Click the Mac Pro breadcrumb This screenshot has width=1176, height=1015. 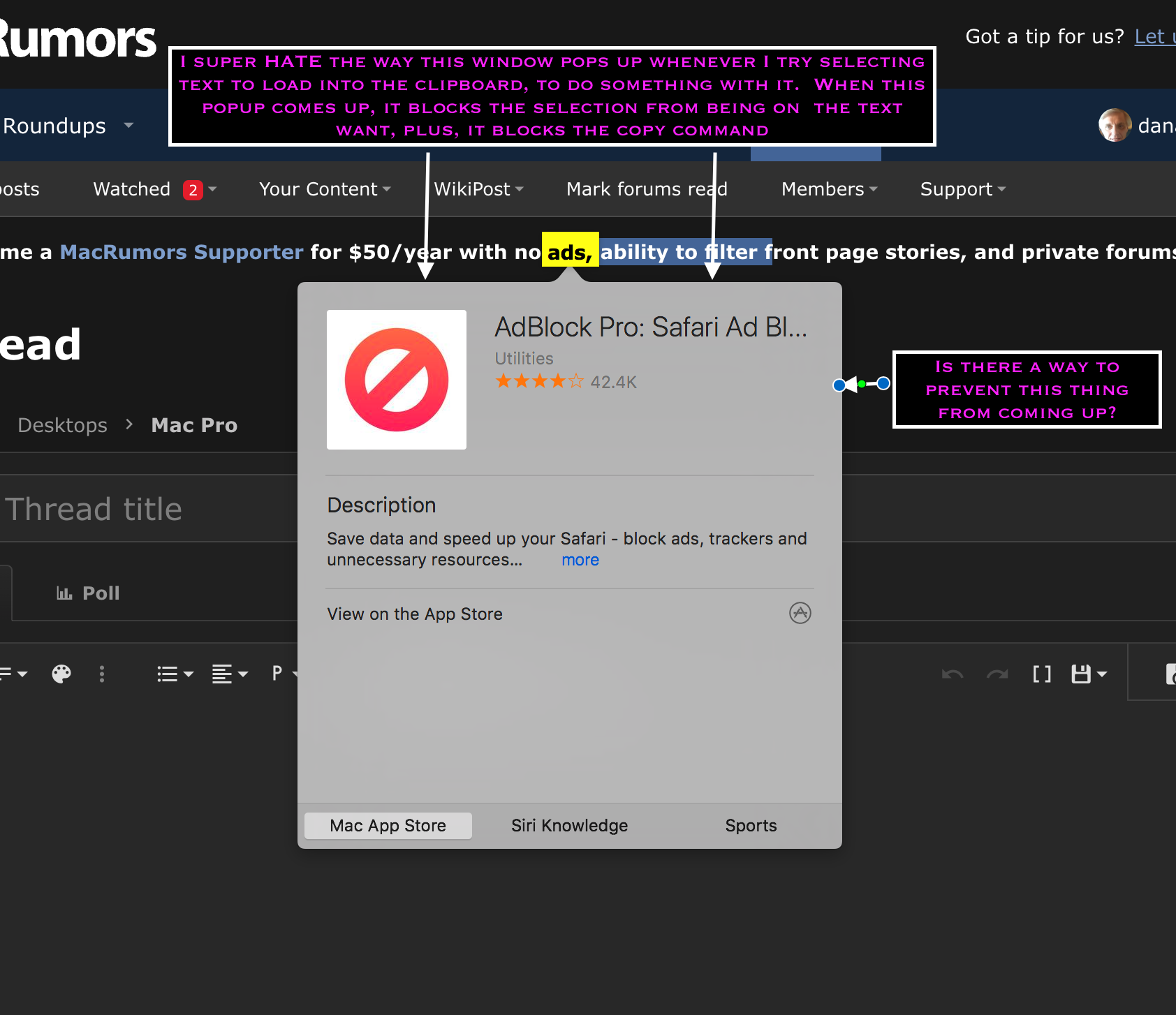pos(194,425)
